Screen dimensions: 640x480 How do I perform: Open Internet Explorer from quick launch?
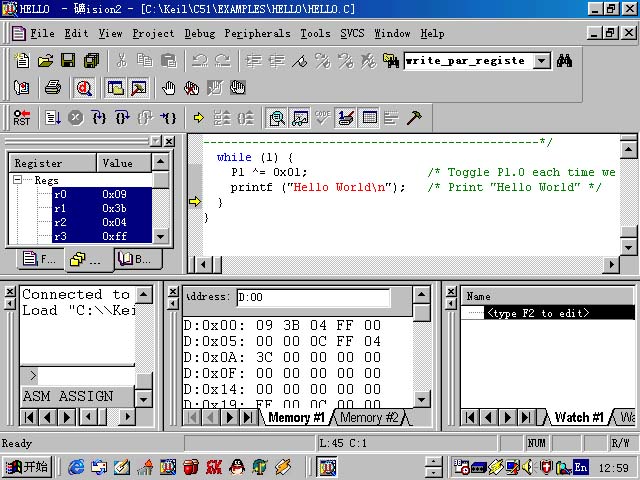(x=76, y=467)
